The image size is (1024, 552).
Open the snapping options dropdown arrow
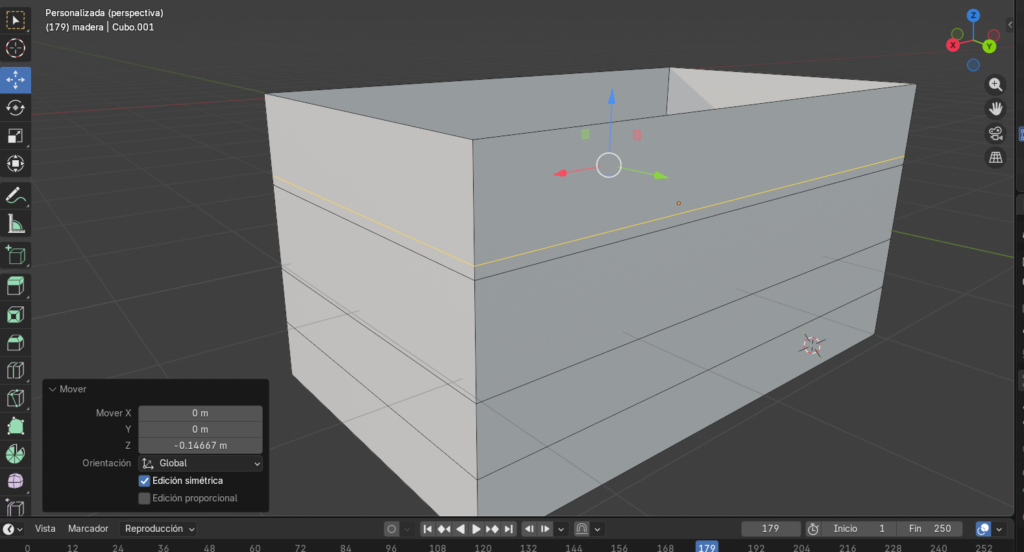598,529
